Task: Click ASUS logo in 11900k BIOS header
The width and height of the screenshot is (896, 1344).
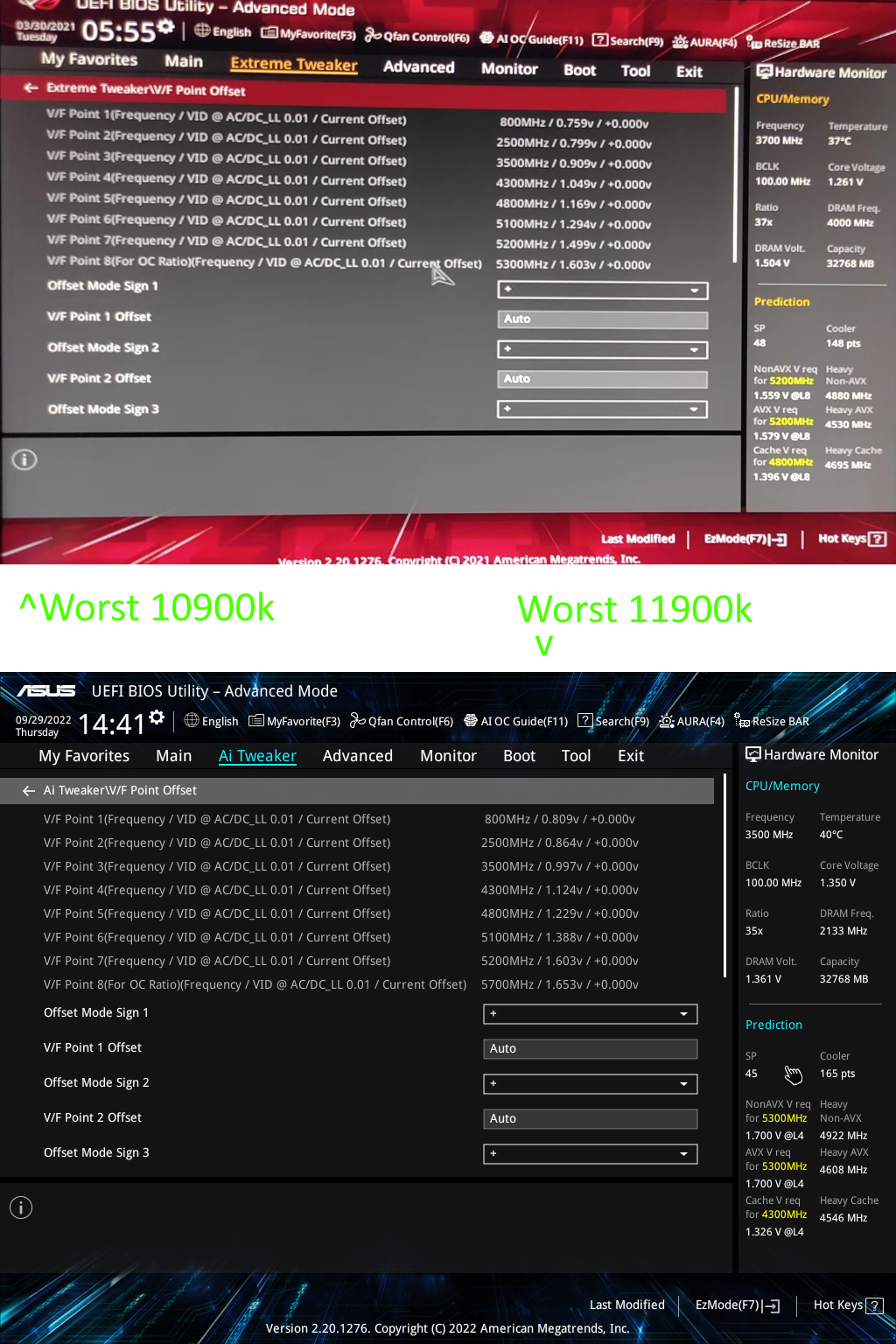Action: point(46,690)
